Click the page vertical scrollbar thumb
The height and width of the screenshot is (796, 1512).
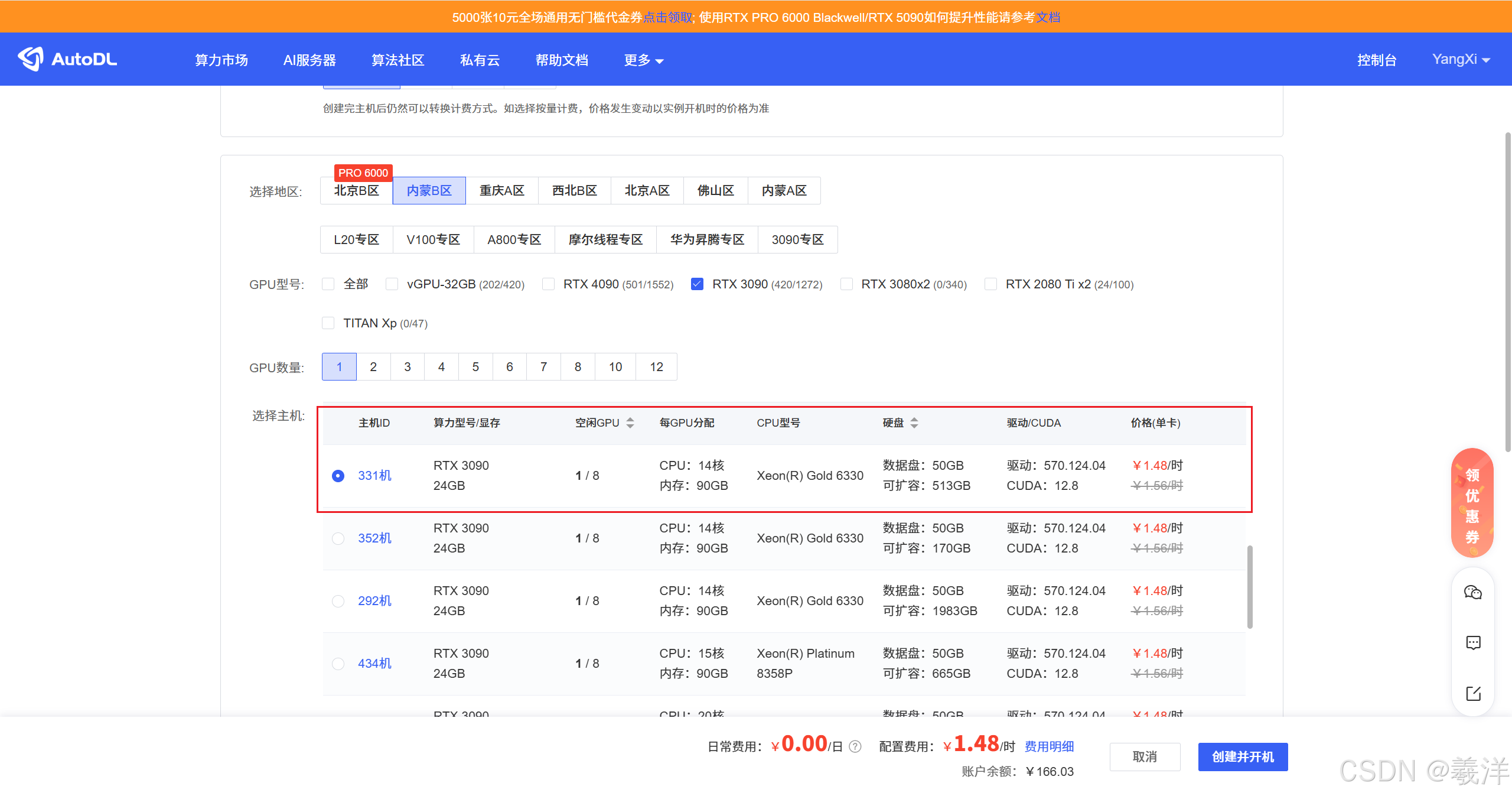pos(1508,293)
